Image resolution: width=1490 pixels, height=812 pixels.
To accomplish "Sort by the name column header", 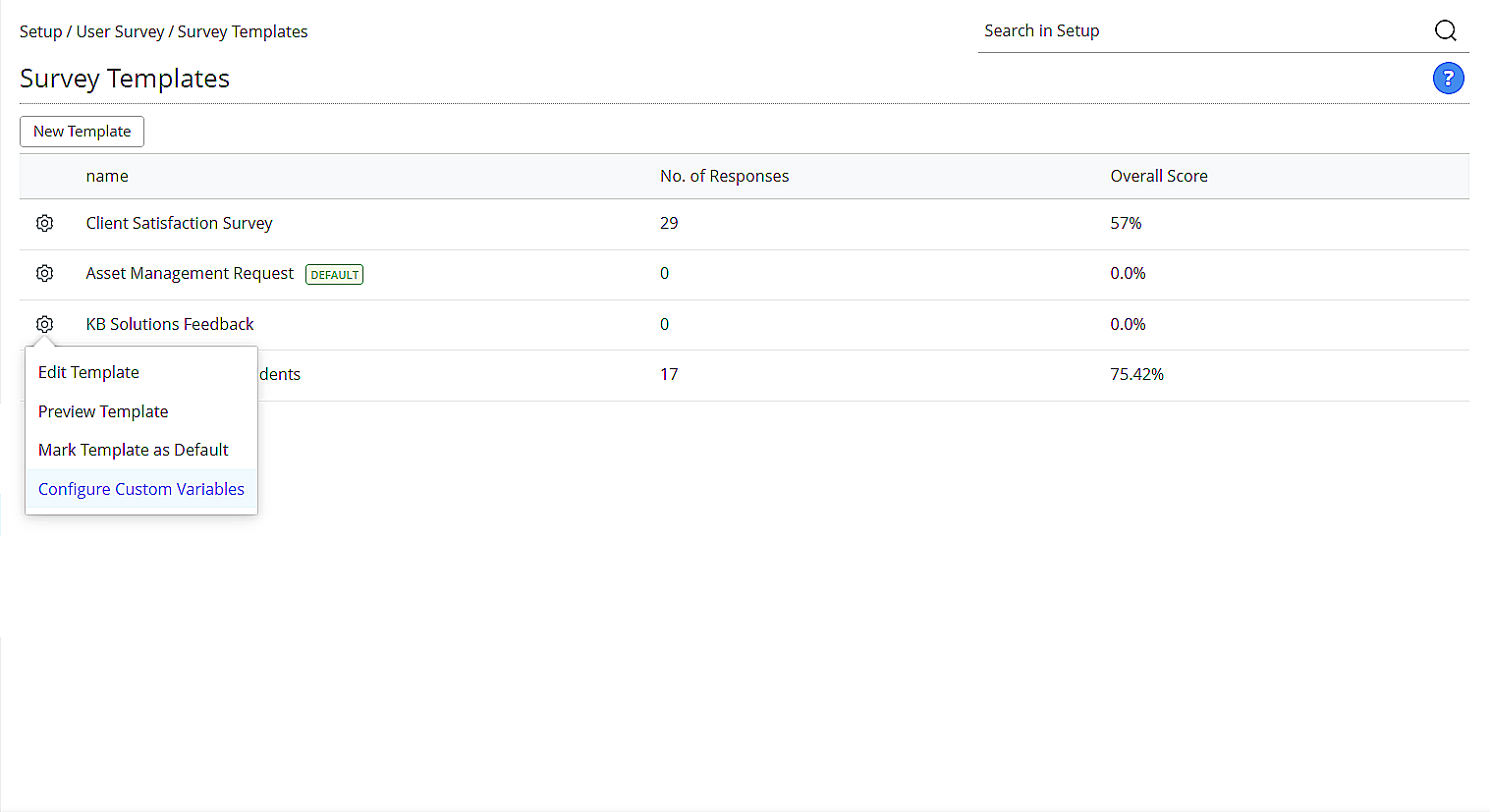I will point(107,176).
